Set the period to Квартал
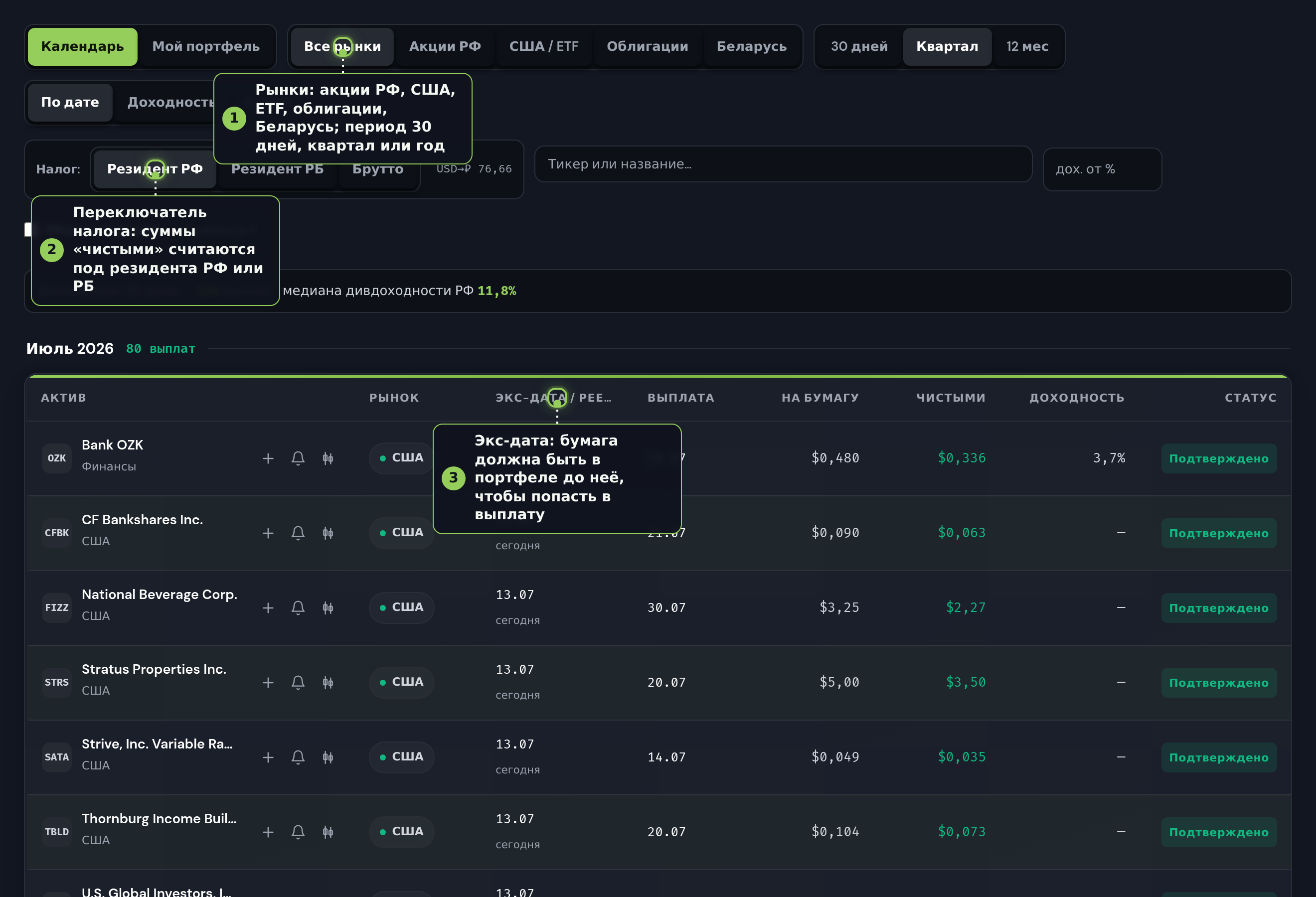 947,46
